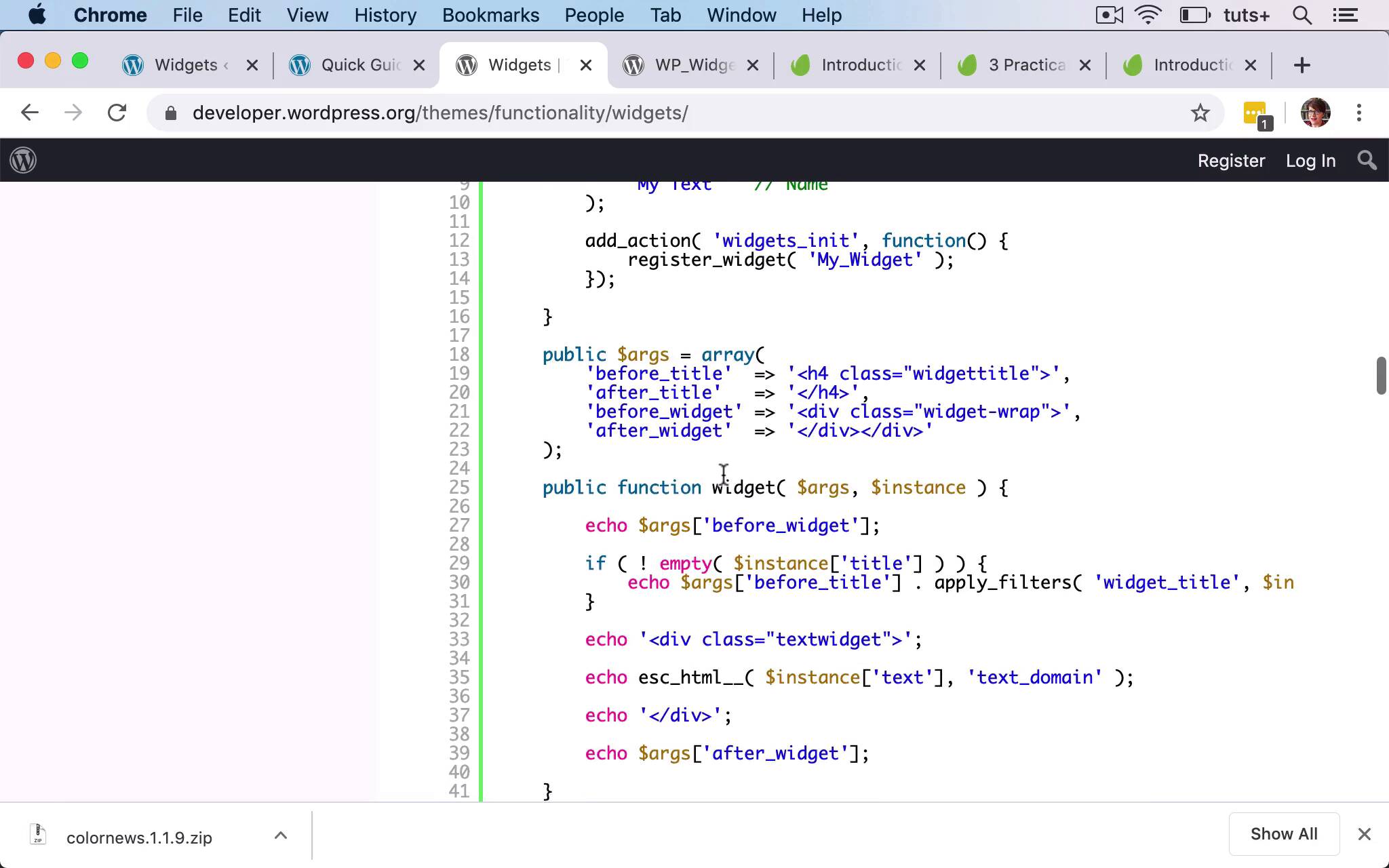The image size is (1389, 868).
Task: Open the search magnifier in the WordPress navbar
Action: (1367, 160)
